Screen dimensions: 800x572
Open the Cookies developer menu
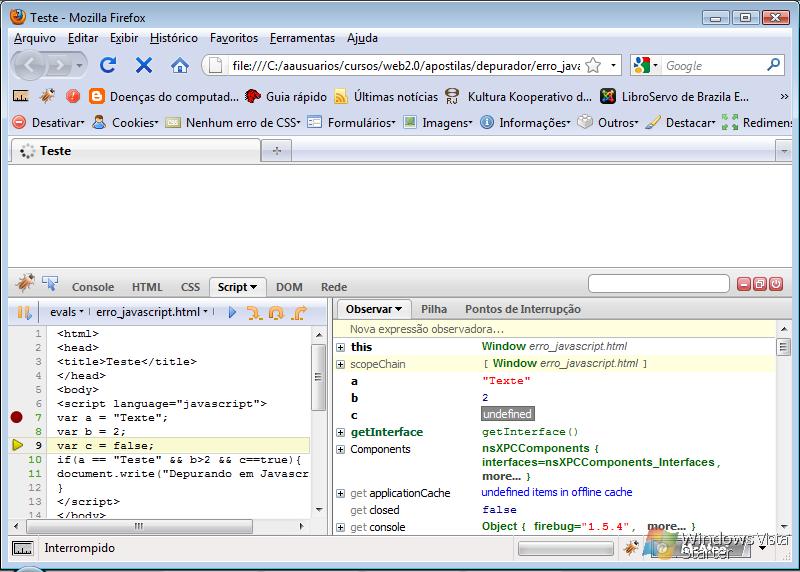pyautogui.click(x=126, y=122)
